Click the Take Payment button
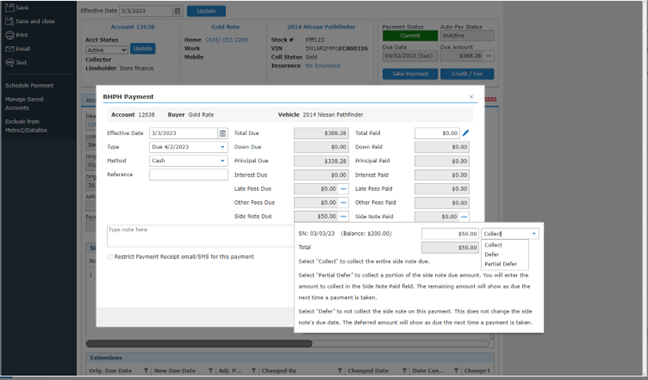Viewport: 648px width, 380px height. [410, 74]
